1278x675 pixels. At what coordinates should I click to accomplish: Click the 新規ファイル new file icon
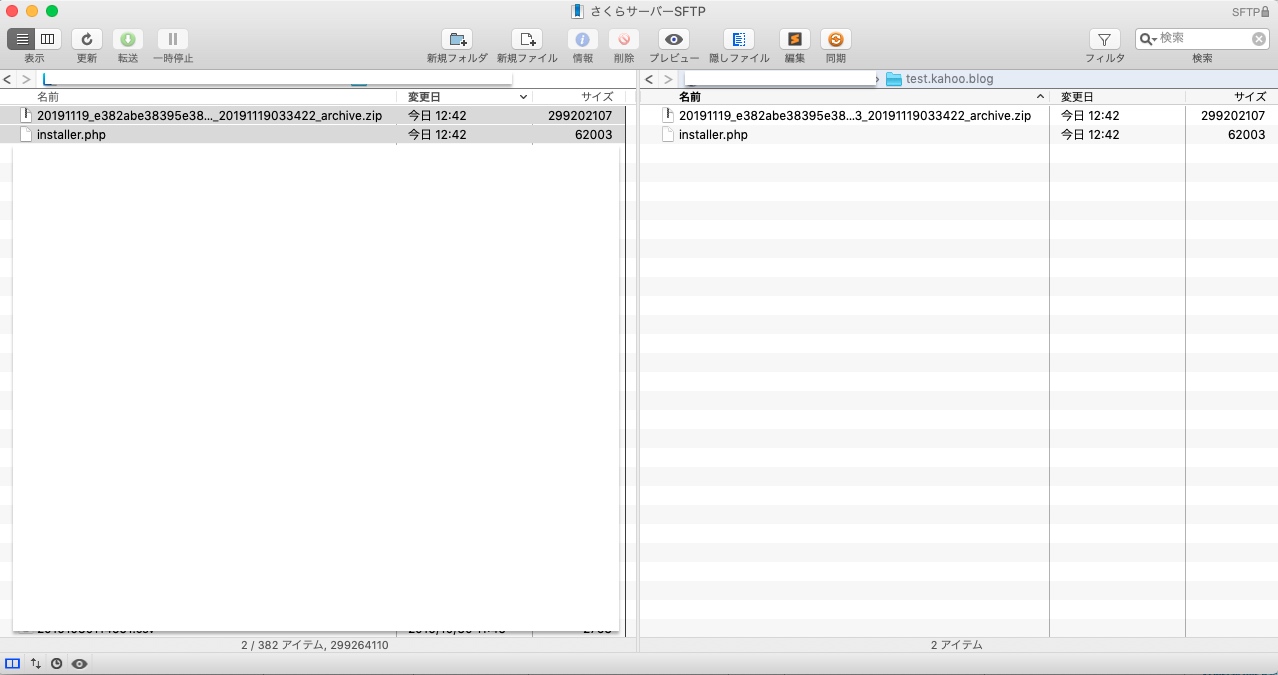527,39
